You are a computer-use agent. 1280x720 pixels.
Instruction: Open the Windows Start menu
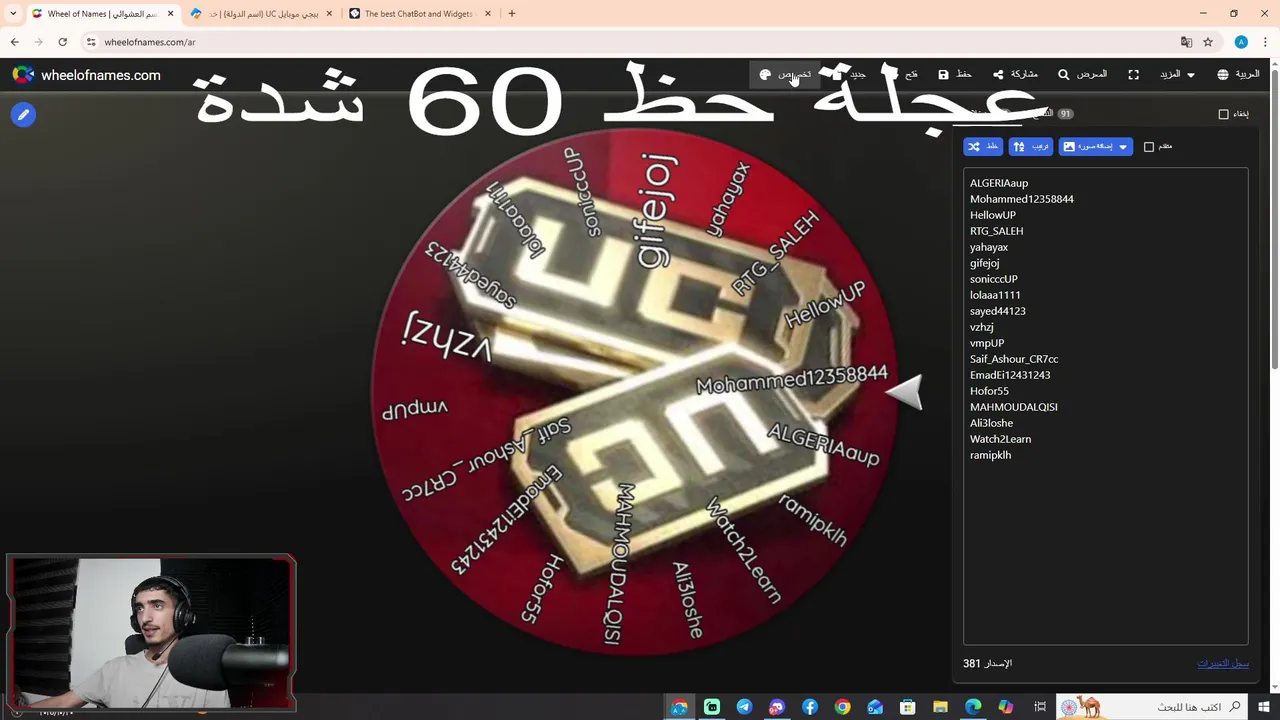tap(1264, 708)
